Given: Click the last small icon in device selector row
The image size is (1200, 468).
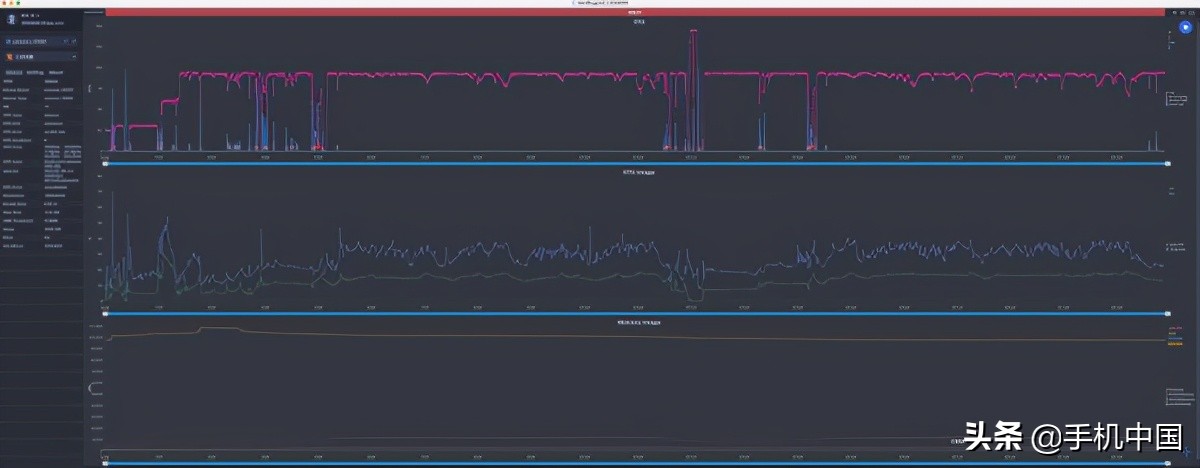Looking at the screenshot, I should click(x=74, y=42).
